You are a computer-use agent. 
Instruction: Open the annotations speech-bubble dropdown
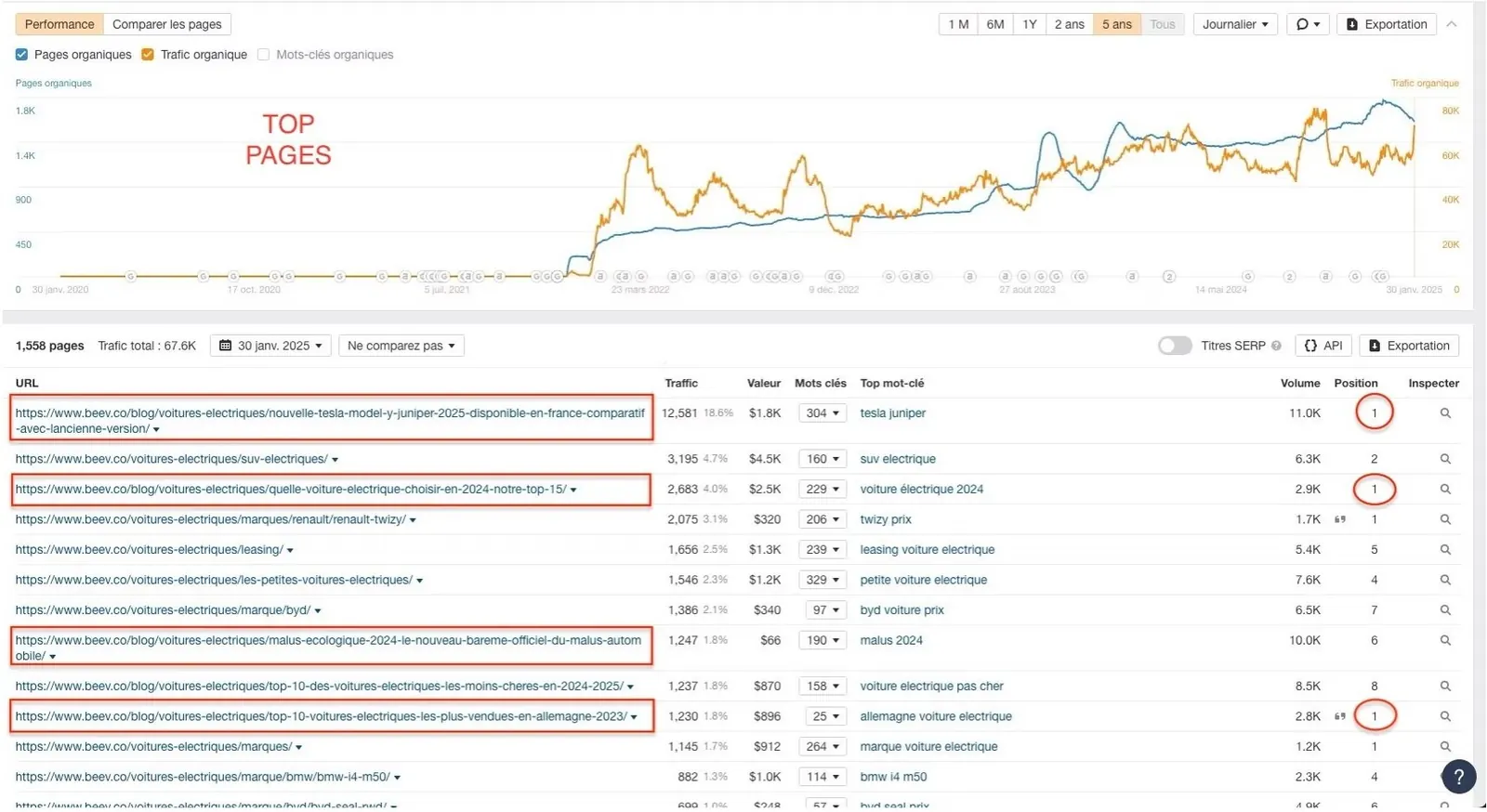[1307, 24]
